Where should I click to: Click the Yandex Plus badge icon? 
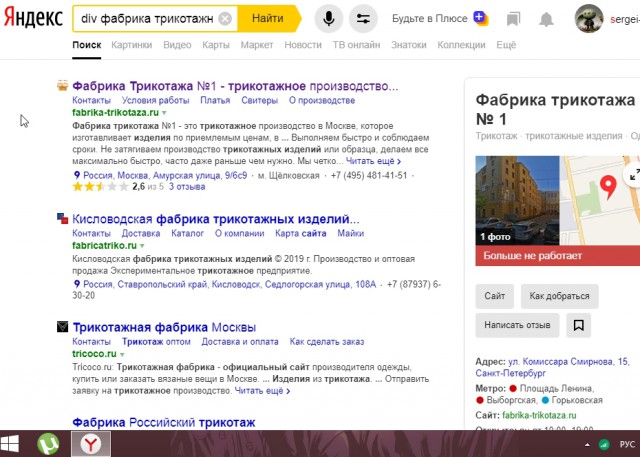(x=481, y=18)
